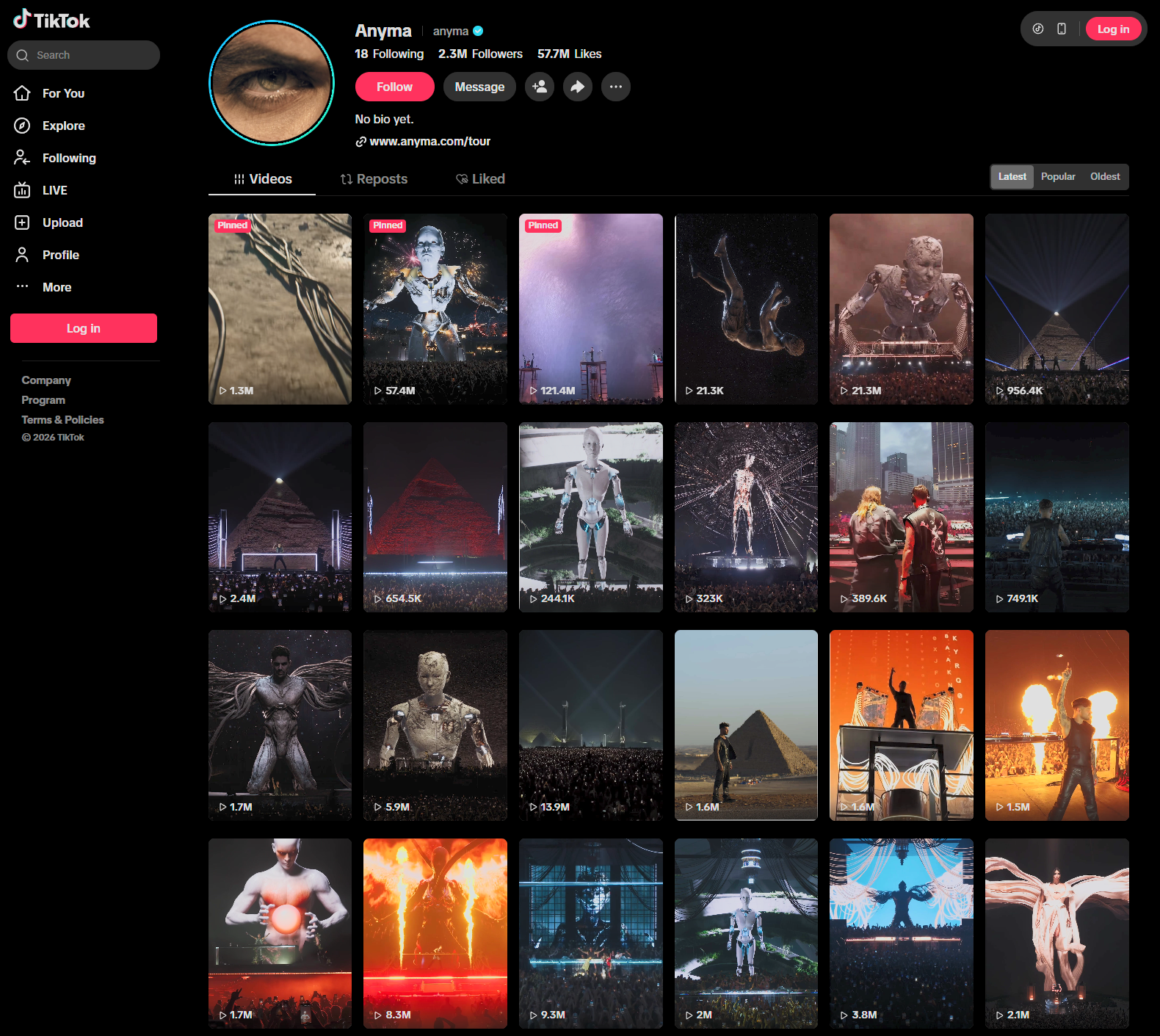Sort videos by Latest
Screen dimensions: 1160x1036
1012,177
